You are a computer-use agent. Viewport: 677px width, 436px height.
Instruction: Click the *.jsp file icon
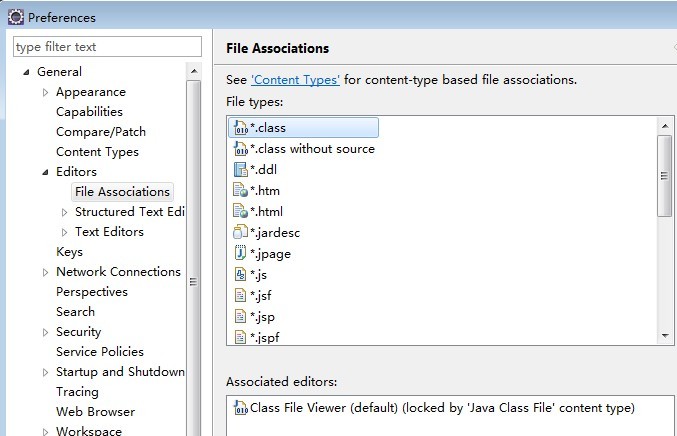tap(240, 317)
